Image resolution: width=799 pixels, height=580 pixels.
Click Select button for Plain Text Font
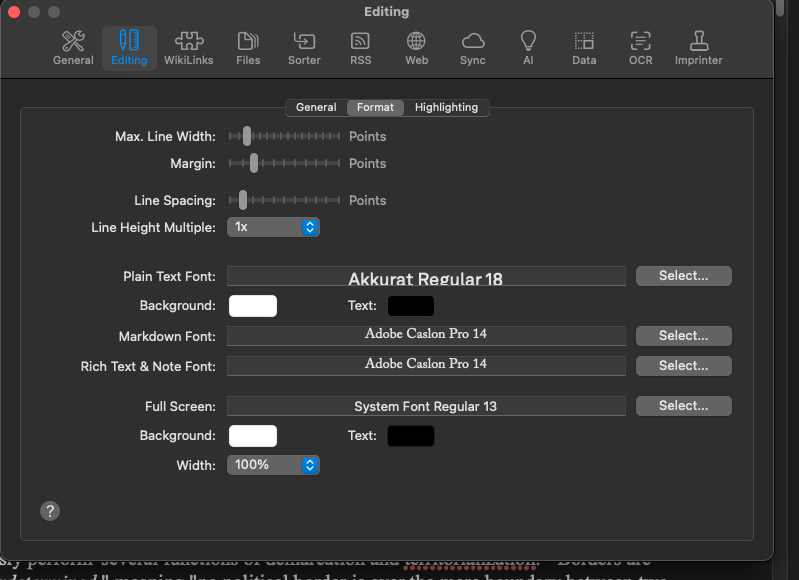click(x=683, y=276)
